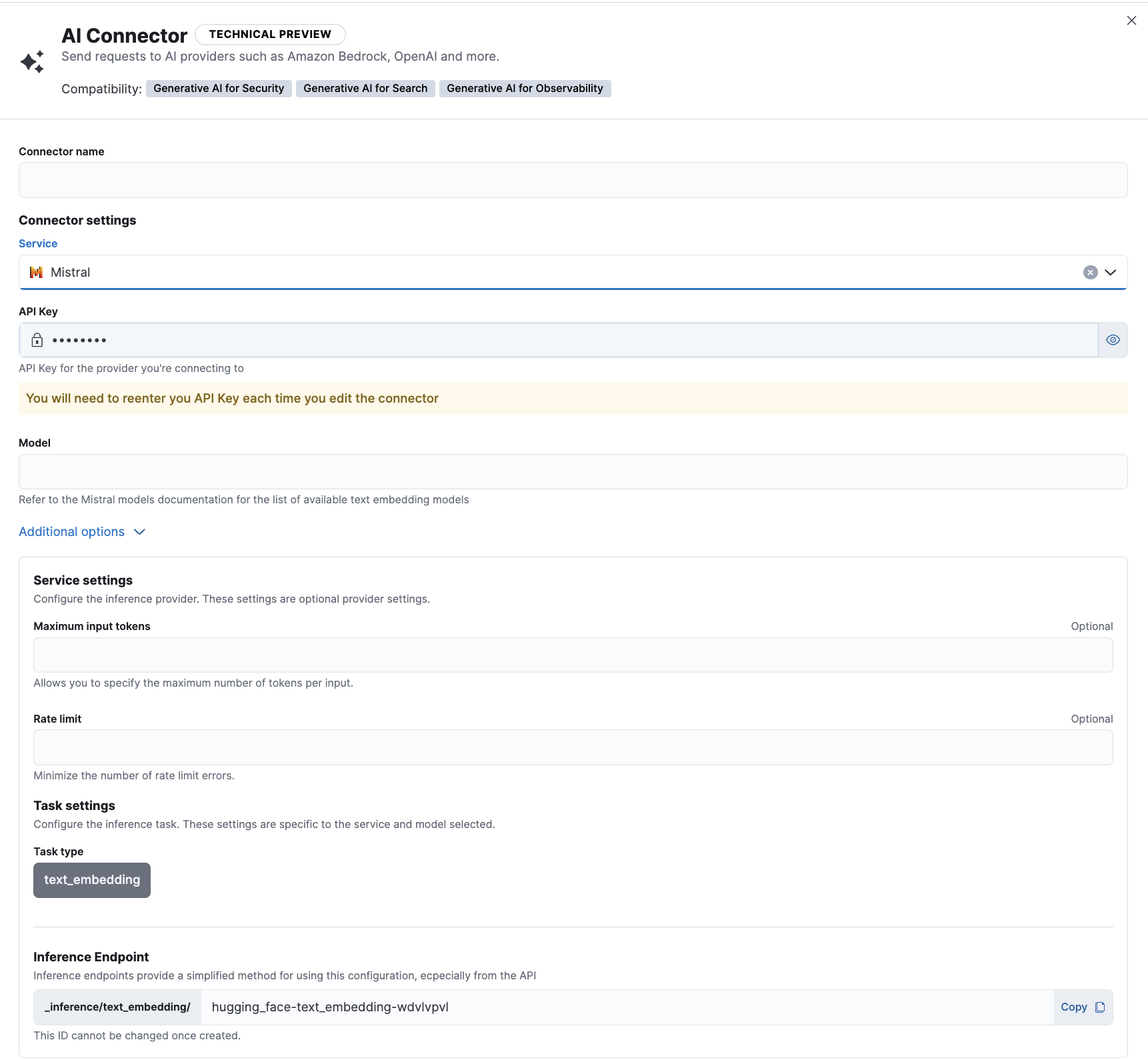
Task: Focus the Connector name field
Action: pyautogui.click(x=573, y=180)
